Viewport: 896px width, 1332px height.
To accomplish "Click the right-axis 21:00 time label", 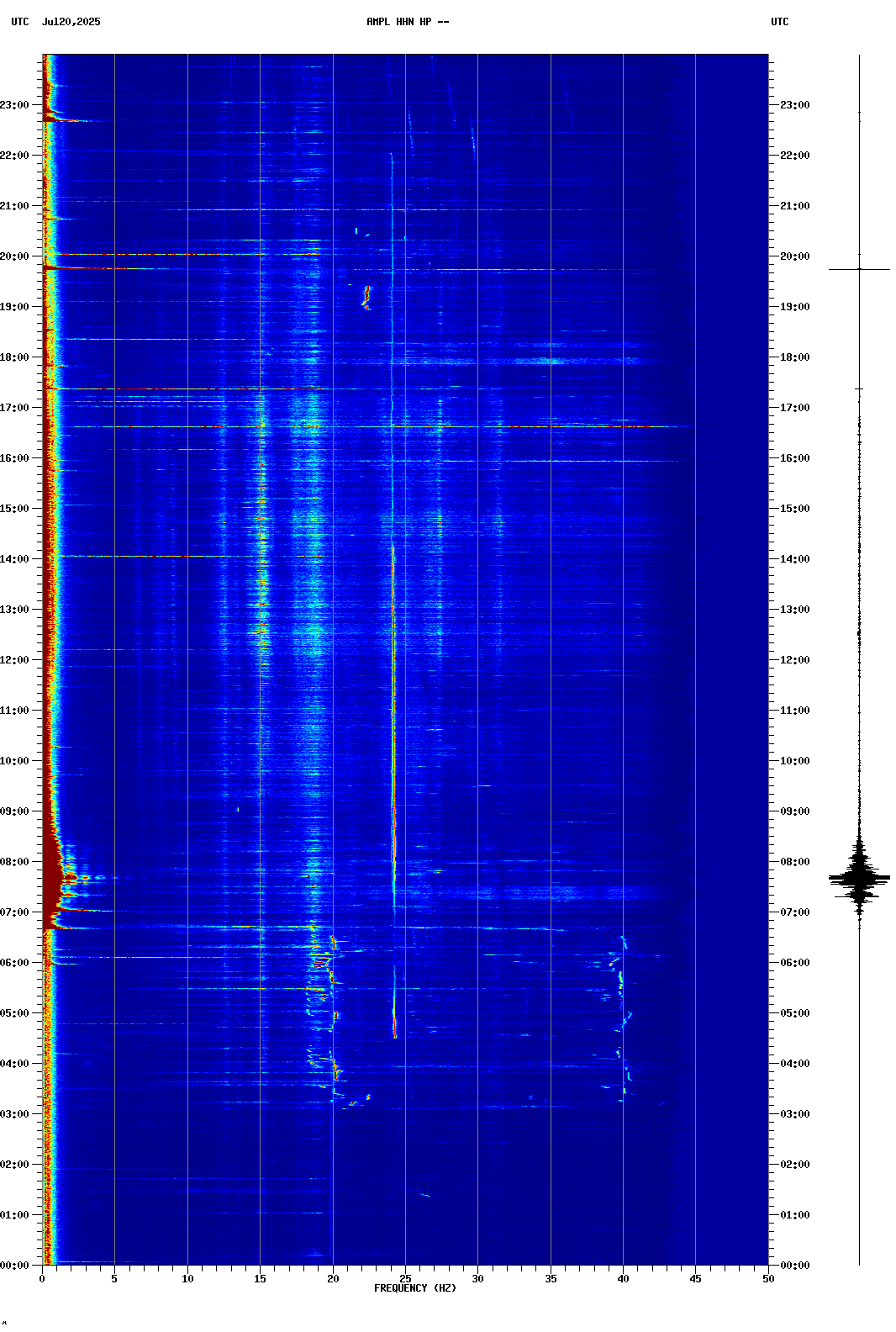I will (x=795, y=206).
